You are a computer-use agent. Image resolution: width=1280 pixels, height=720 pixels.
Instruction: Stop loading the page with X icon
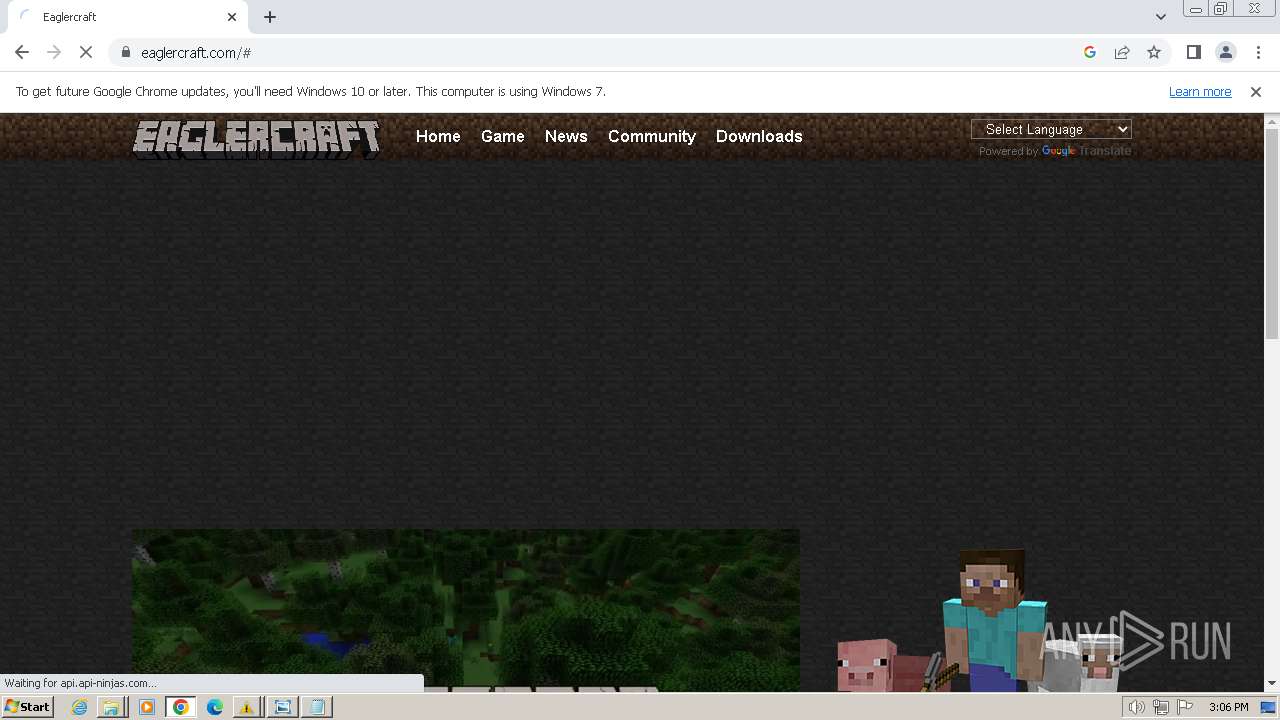(86, 52)
